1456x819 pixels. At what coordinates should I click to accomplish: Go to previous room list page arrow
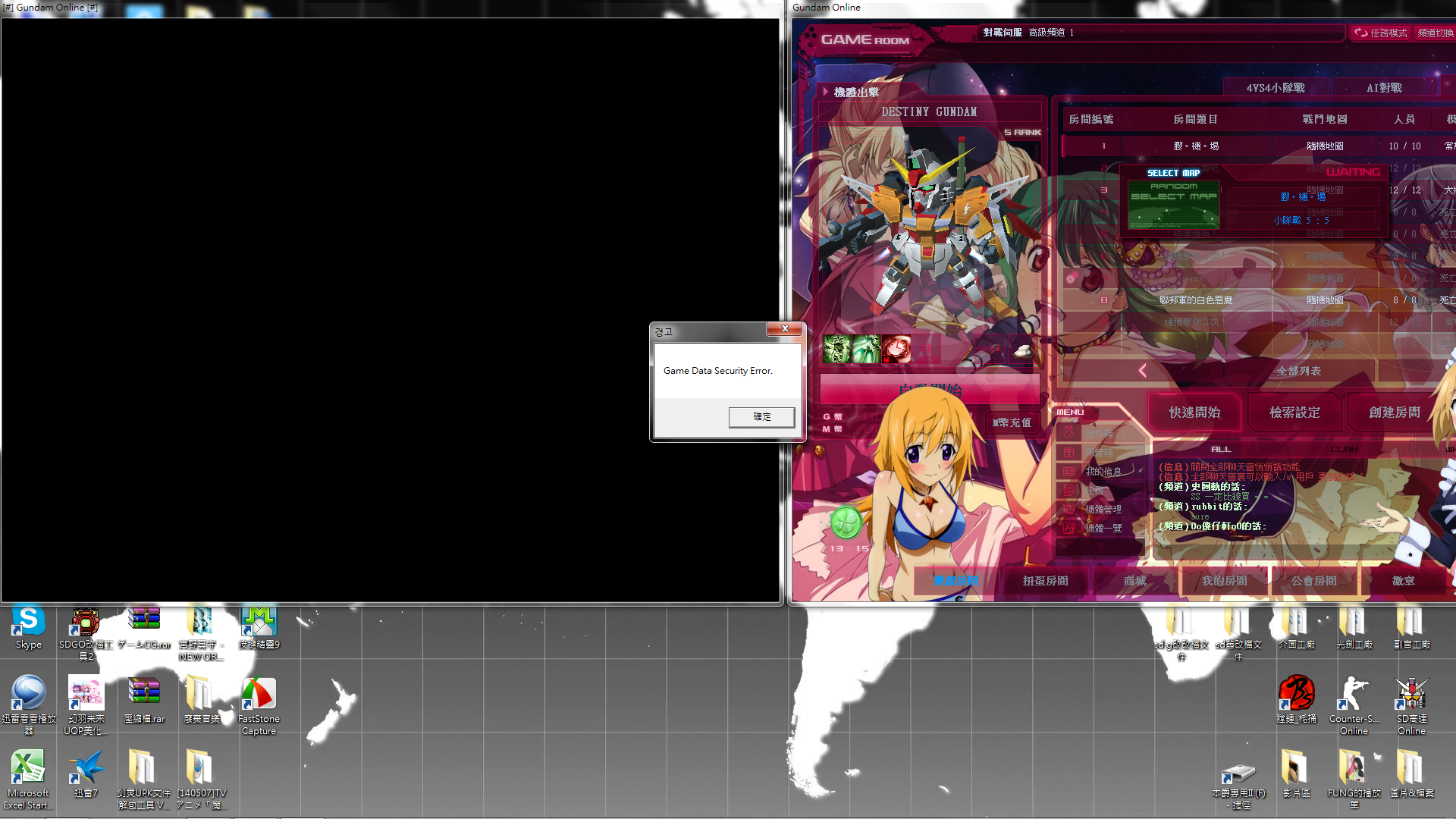[1142, 371]
